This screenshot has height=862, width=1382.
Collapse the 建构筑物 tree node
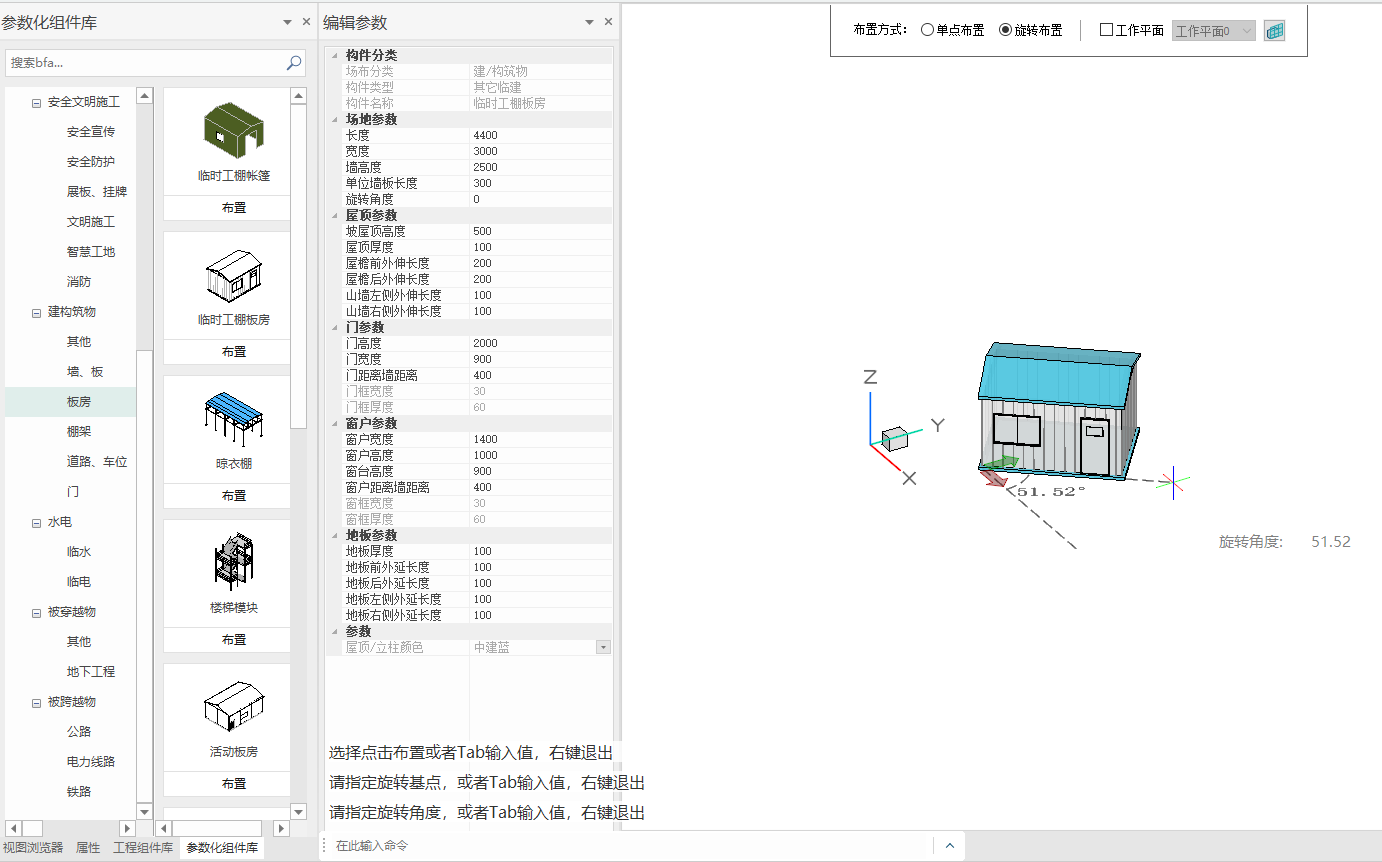37,312
